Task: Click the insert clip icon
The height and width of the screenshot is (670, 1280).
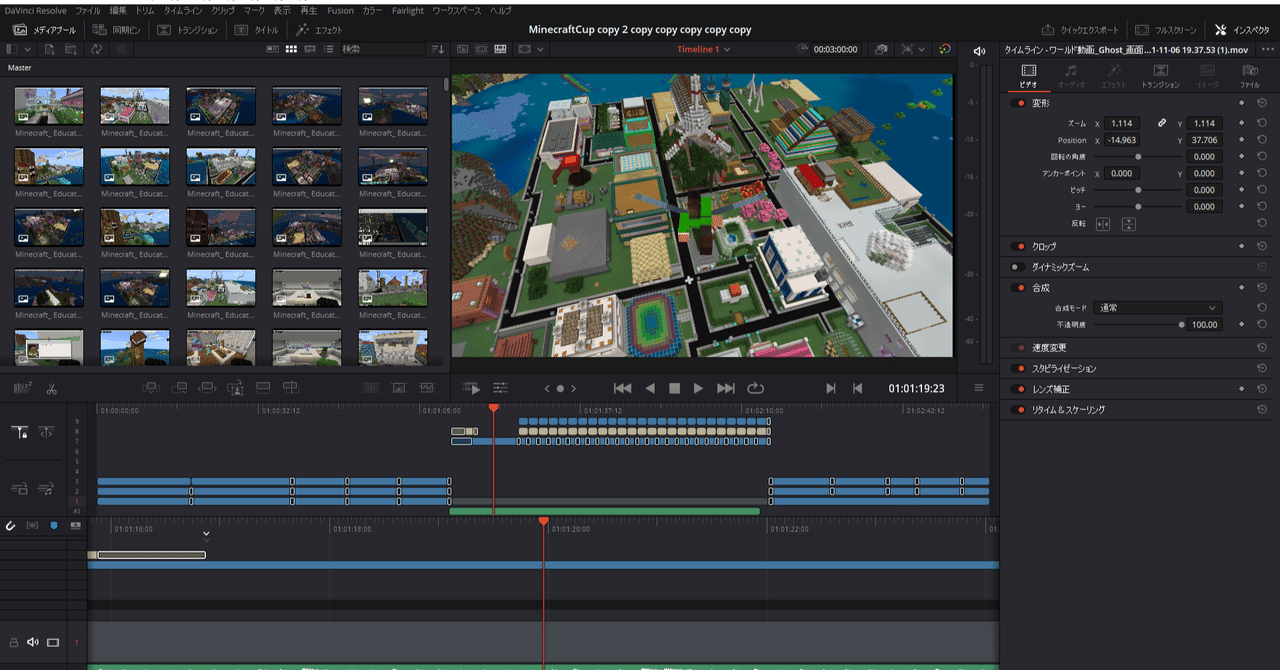Action: [151, 388]
